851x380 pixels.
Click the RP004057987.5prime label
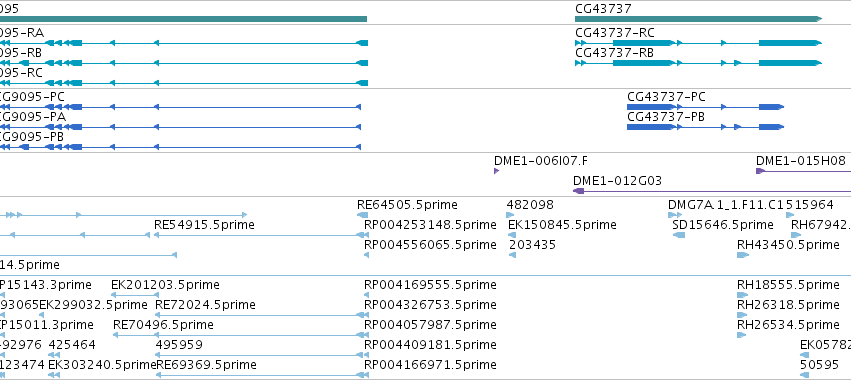(430, 325)
